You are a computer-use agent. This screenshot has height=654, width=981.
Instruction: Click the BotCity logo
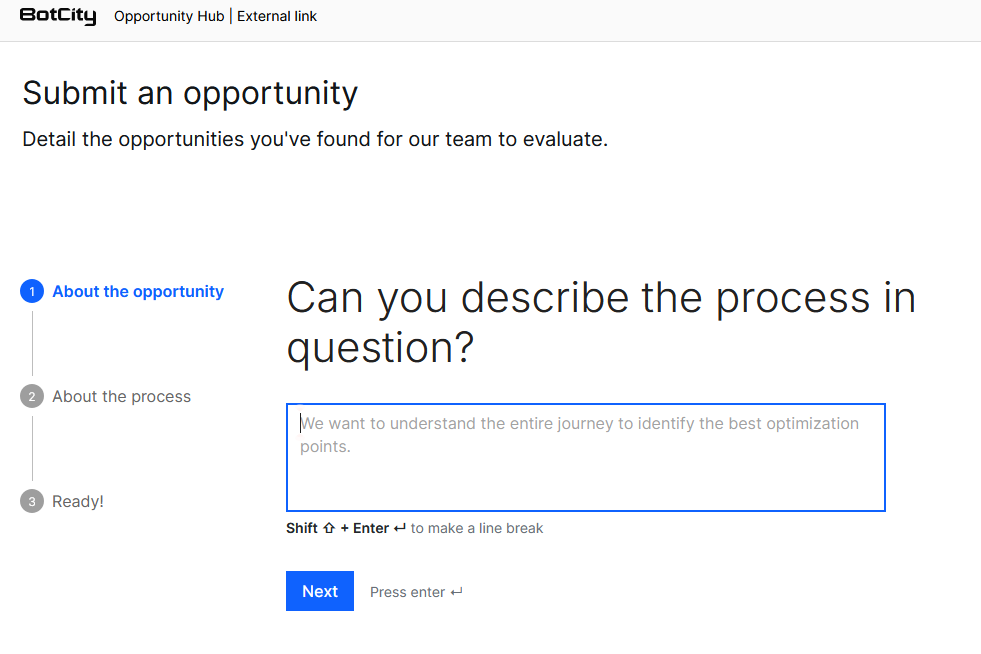coord(58,15)
